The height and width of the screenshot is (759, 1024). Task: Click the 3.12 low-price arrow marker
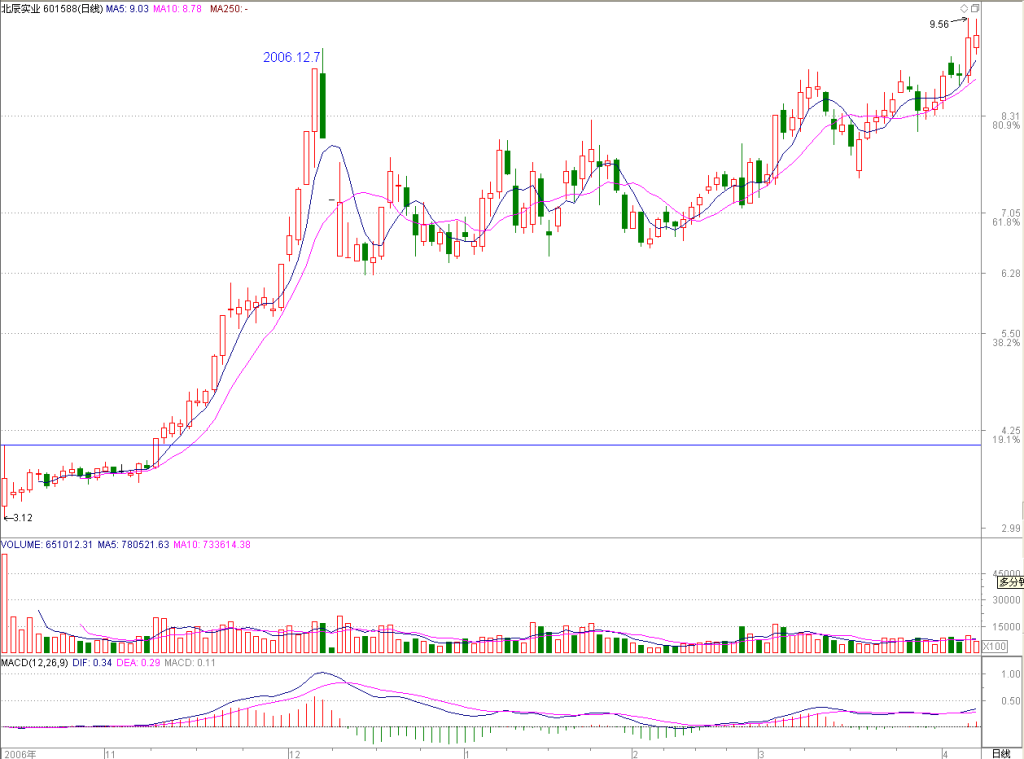tap(18, 517)
